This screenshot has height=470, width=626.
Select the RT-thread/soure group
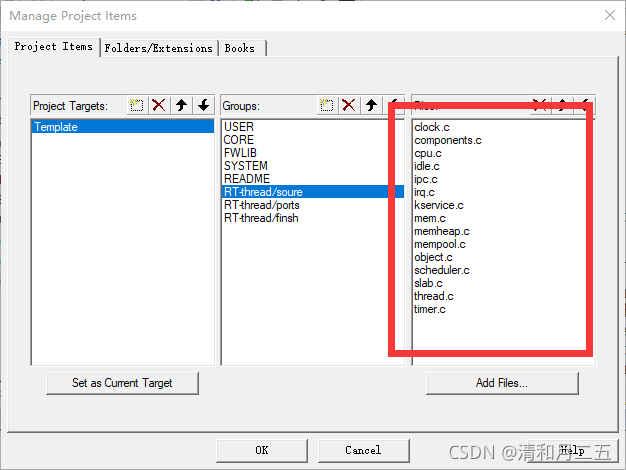point(313,192)
